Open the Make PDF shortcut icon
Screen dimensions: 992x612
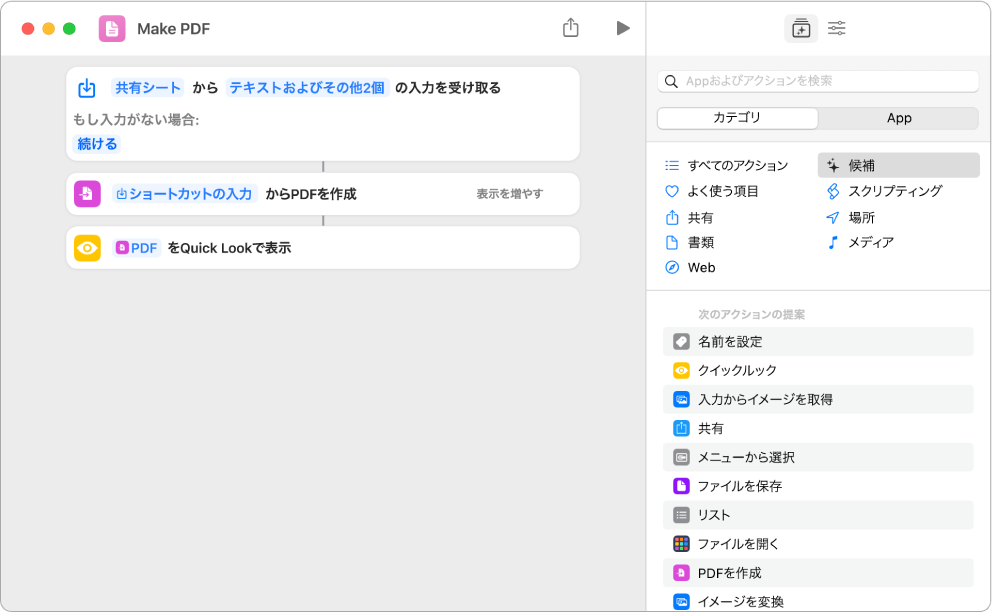click(x=112, y=28)
